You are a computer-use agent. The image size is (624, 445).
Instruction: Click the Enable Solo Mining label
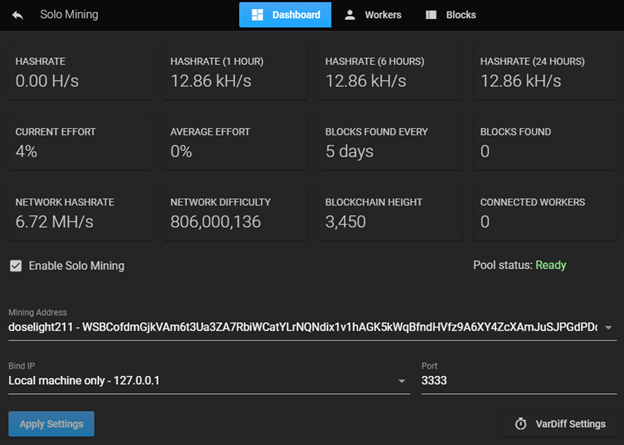tap(76, 266)
